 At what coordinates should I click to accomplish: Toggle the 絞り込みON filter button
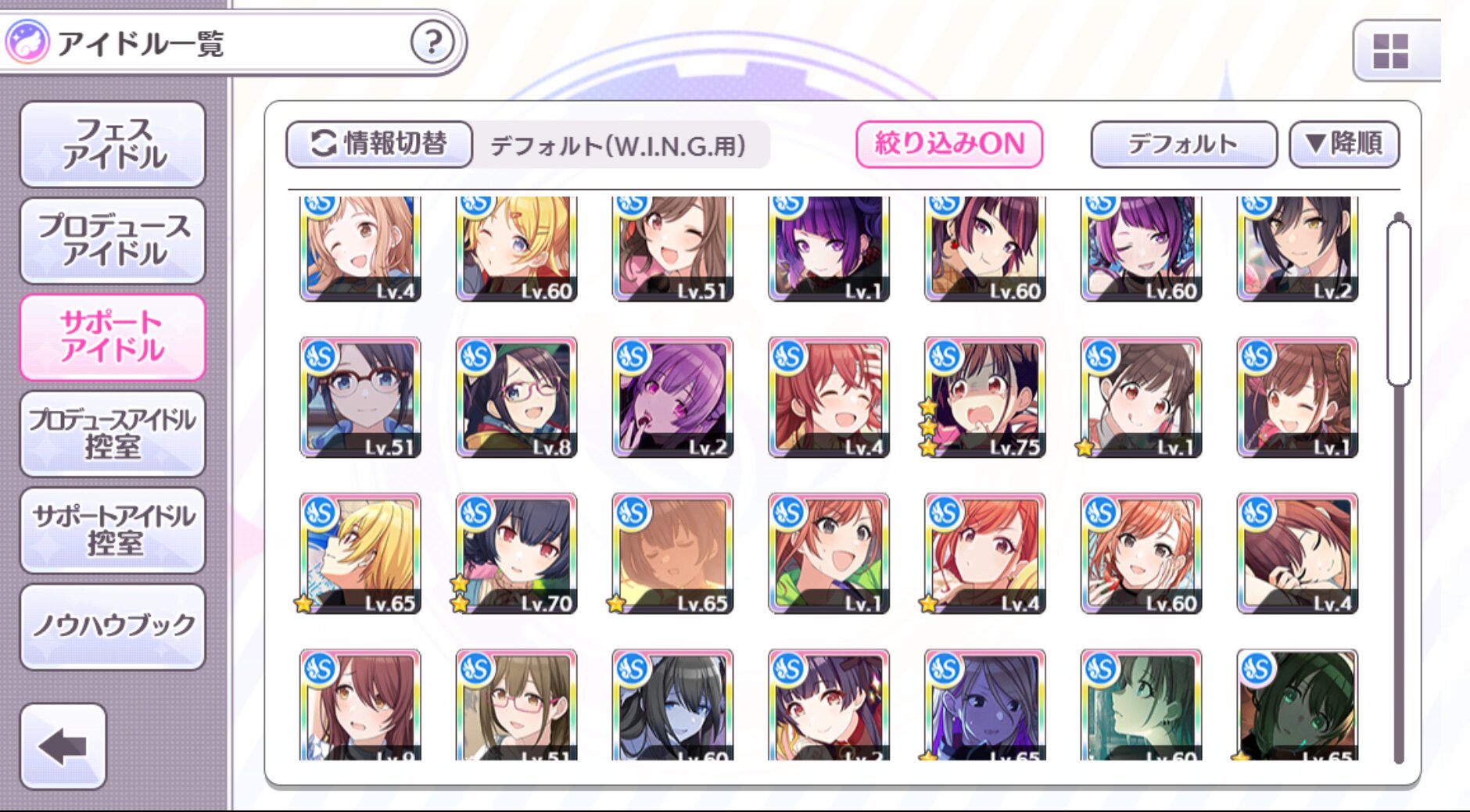pos(949,144)
